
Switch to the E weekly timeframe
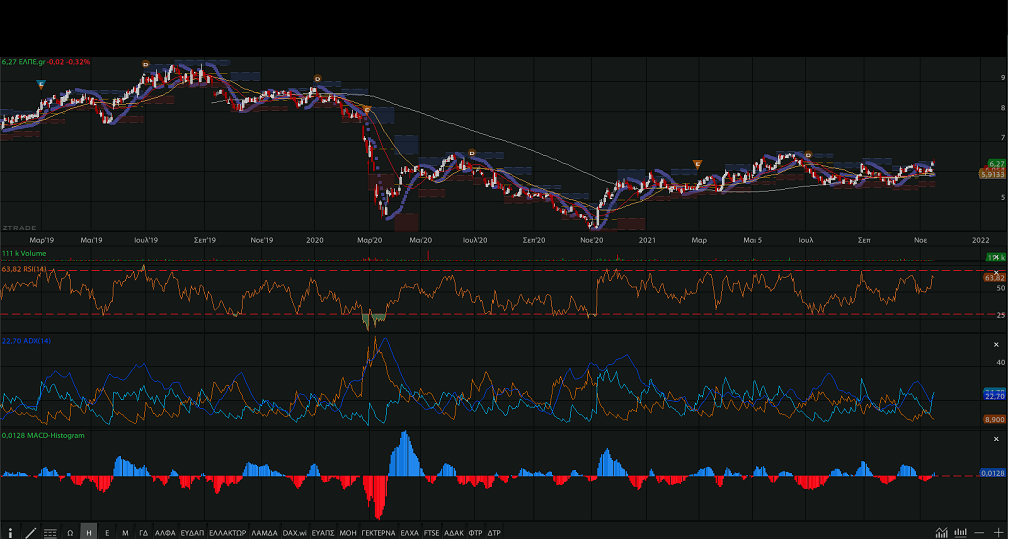pyautogui.click(x=107, y=532)
